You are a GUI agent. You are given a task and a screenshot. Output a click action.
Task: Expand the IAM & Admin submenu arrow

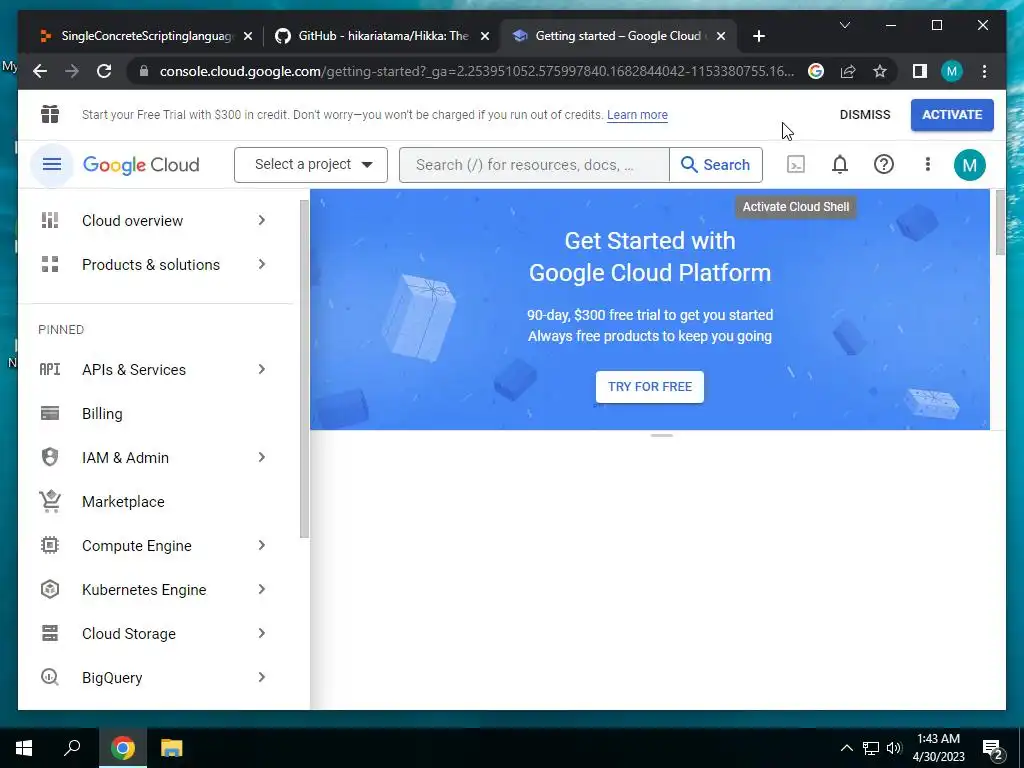pos(261,457)
